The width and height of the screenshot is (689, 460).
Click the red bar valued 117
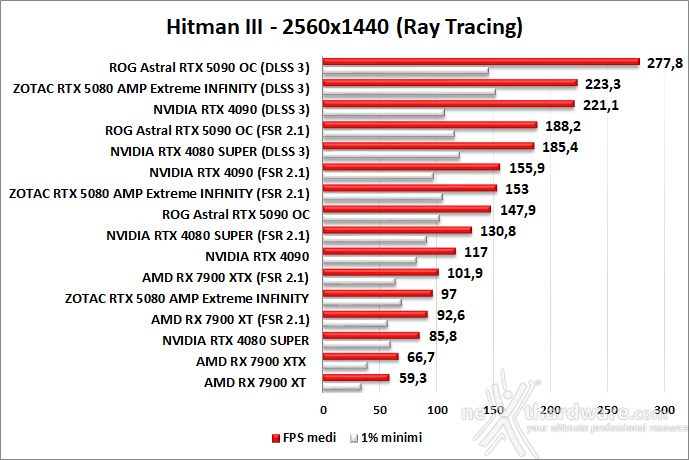(x=389, y=251)
